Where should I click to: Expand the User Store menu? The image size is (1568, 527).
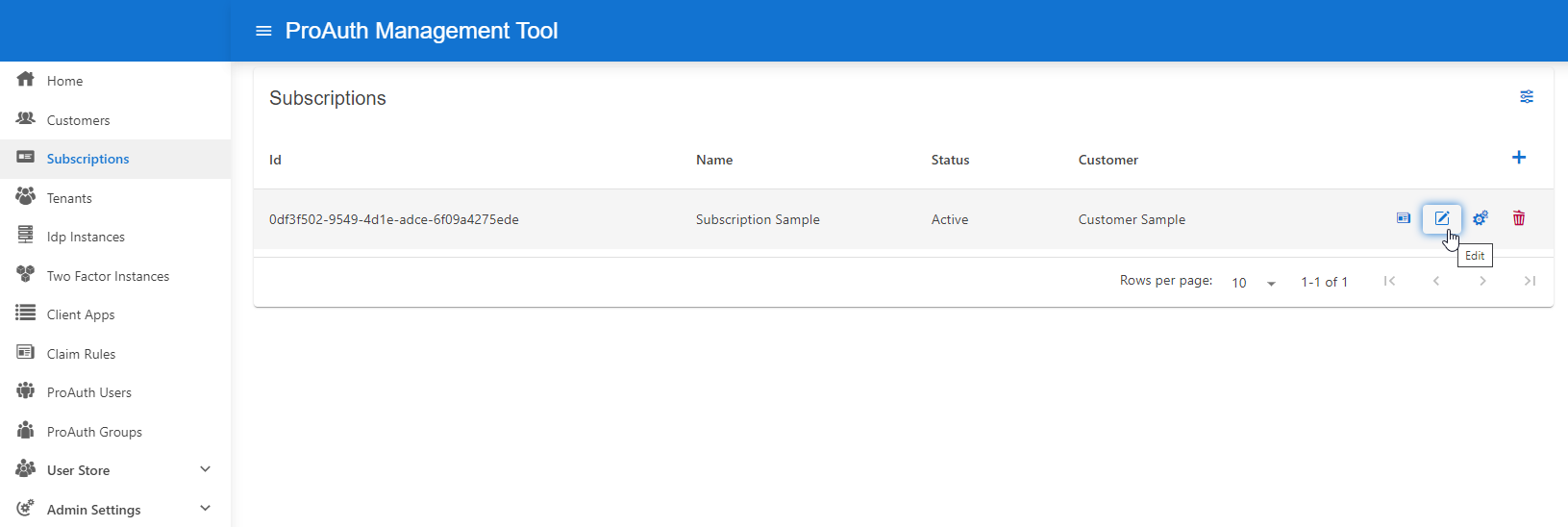pos(205,469)
